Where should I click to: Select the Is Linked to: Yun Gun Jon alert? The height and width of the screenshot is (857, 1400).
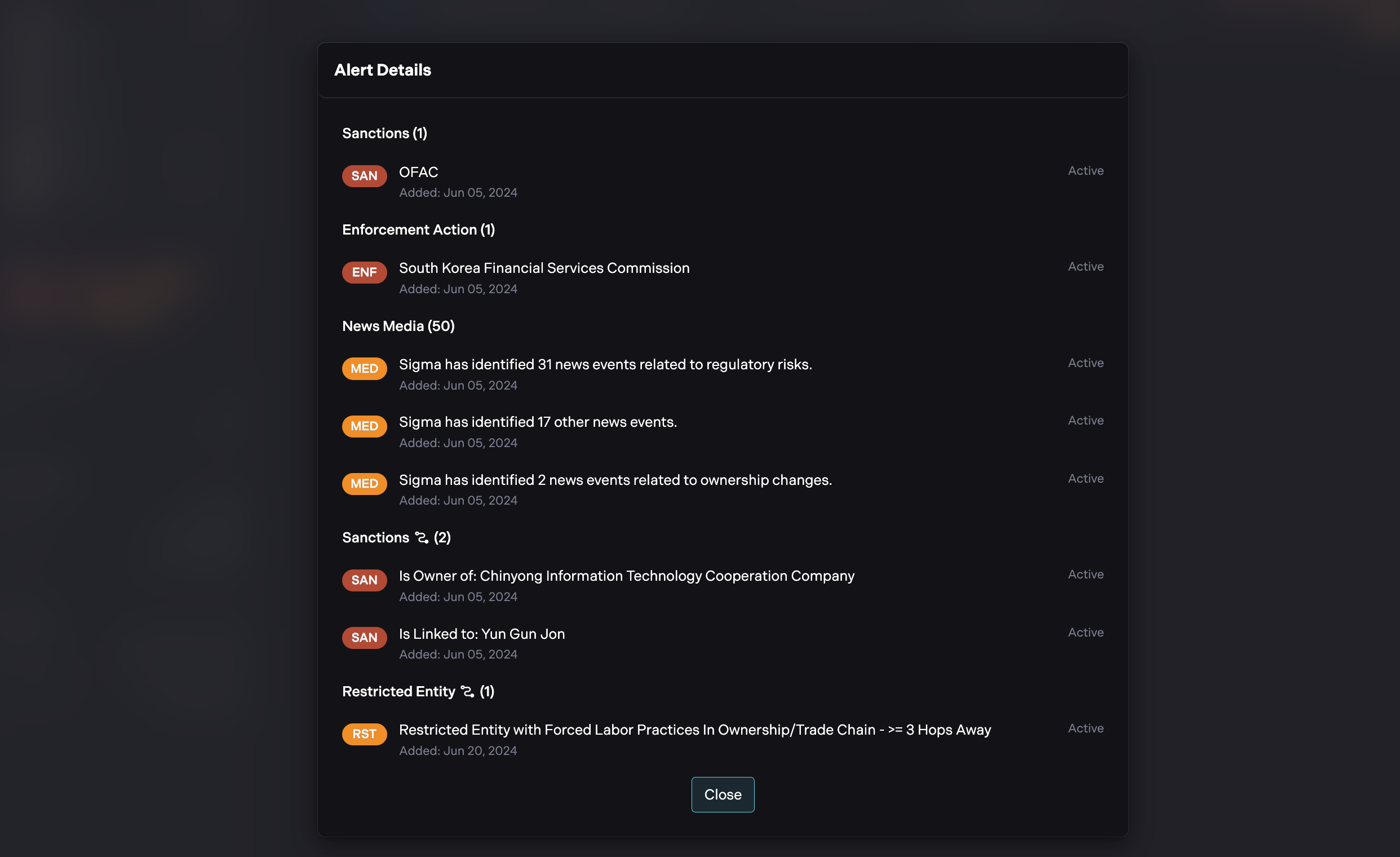pos(481,634)
